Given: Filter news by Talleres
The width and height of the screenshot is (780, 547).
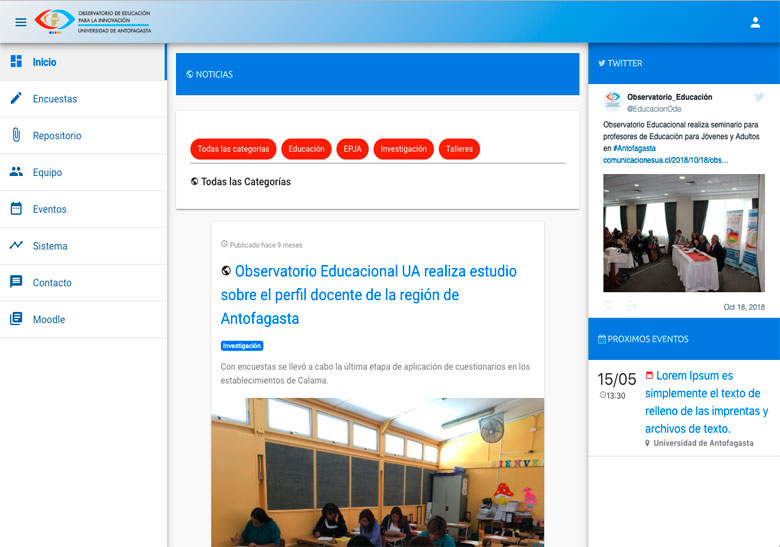Looking at the screenshot, I should click(x=459, y=149).
